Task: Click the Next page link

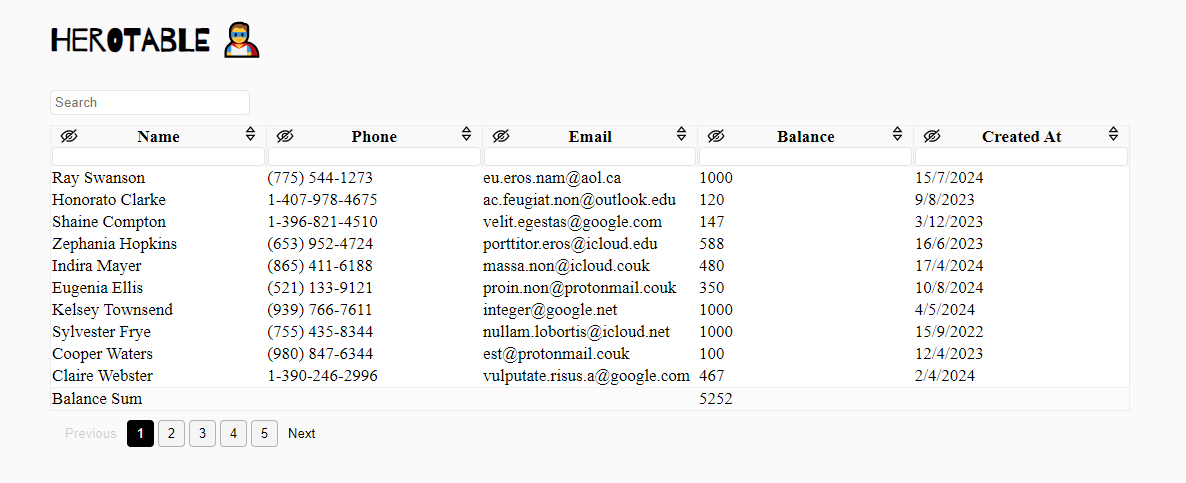Action: (x=301, y=433)
